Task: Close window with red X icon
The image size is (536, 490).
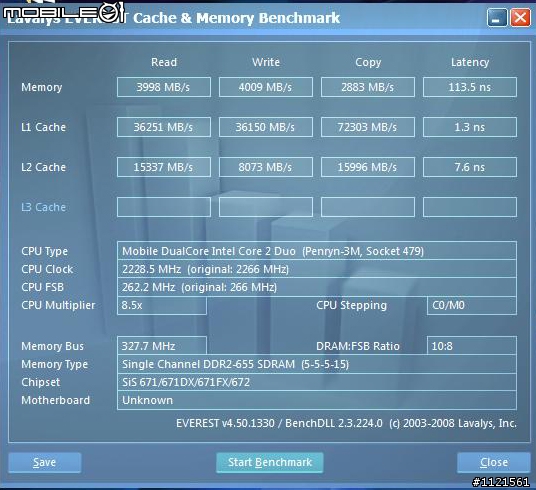Action: tap(520, 17)
